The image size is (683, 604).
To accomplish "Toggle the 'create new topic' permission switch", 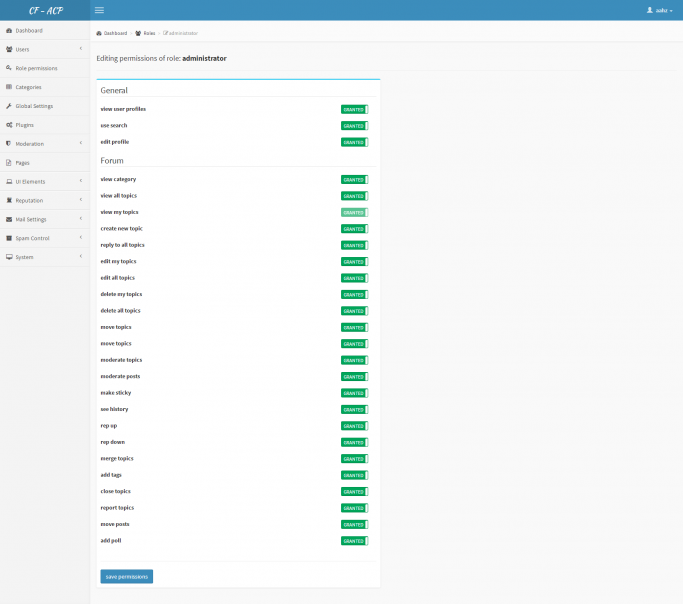I will tap(355, 229).
